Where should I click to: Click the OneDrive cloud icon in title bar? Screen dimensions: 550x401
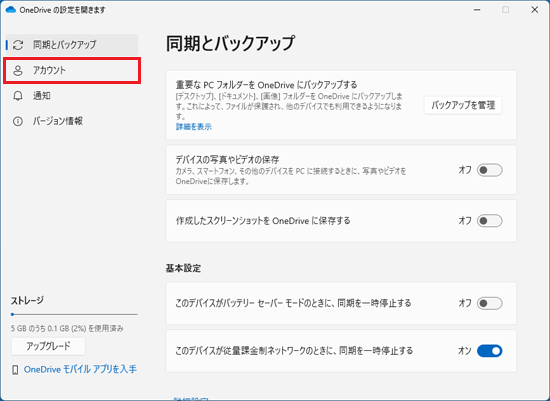(11, 9)
